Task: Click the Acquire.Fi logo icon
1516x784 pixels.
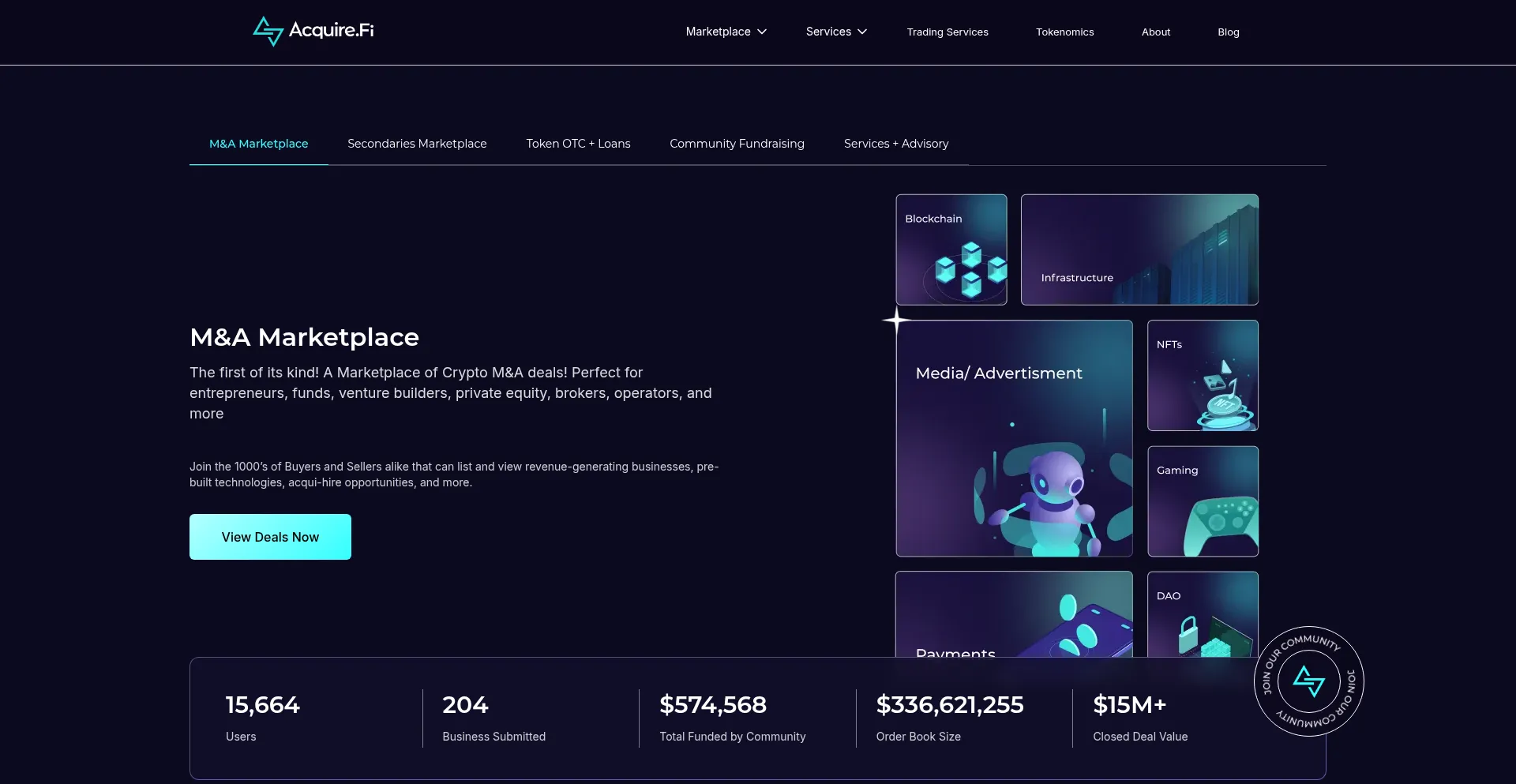Action: [268, 32]
